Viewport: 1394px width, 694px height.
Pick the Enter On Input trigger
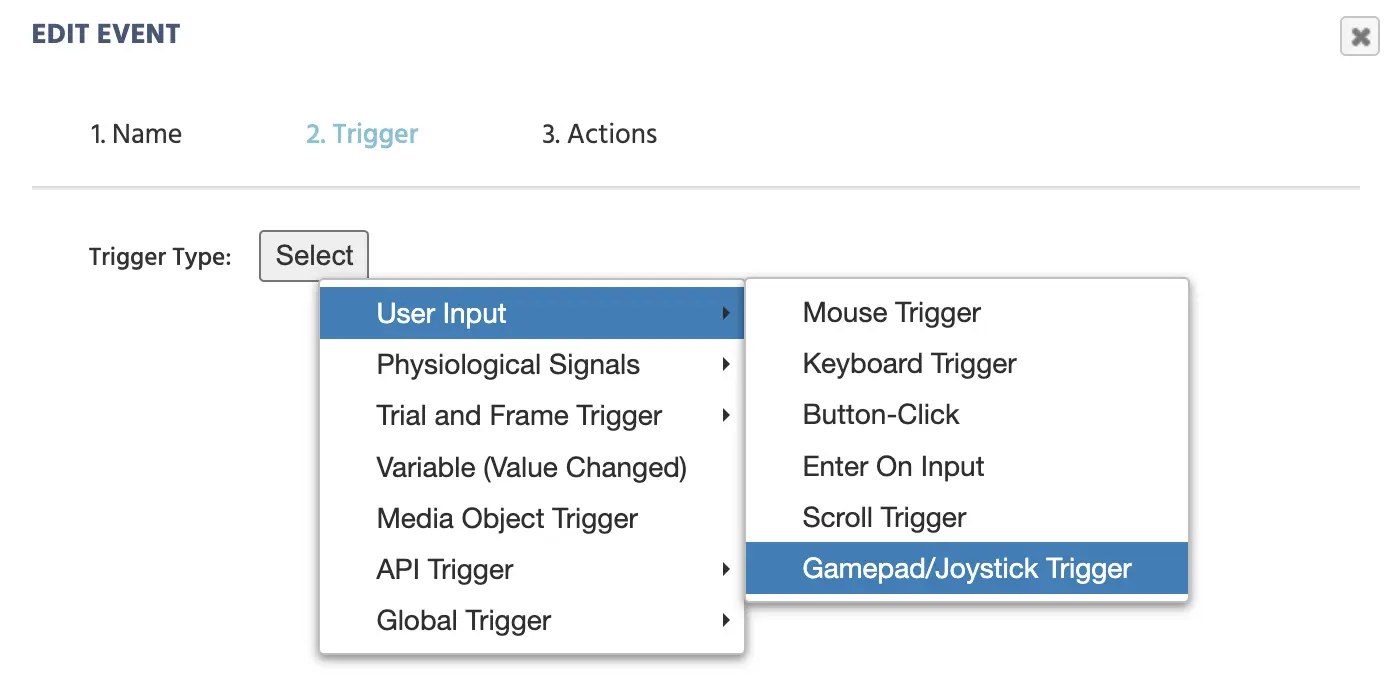pyautogui.click(x=967, y=467)
